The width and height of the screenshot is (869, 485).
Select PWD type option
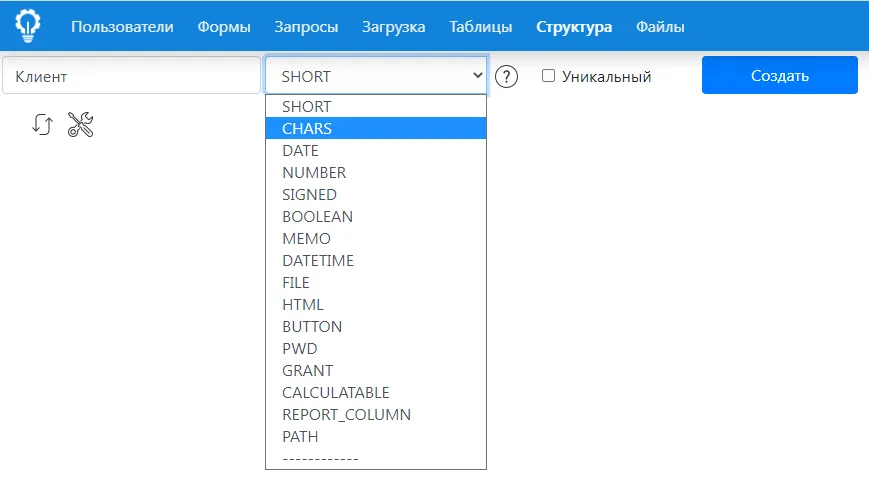[376, 348]
